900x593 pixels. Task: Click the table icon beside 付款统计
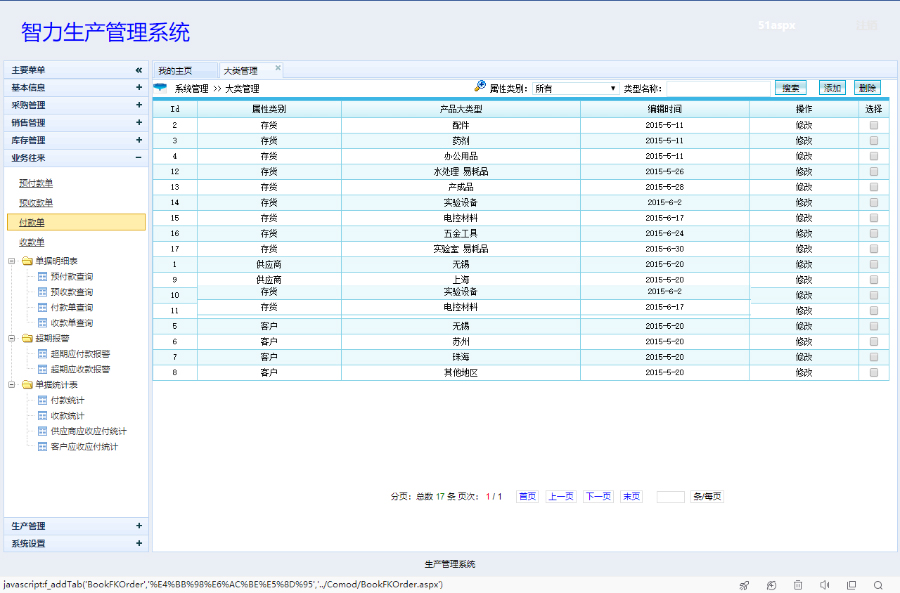pos(42,401)
